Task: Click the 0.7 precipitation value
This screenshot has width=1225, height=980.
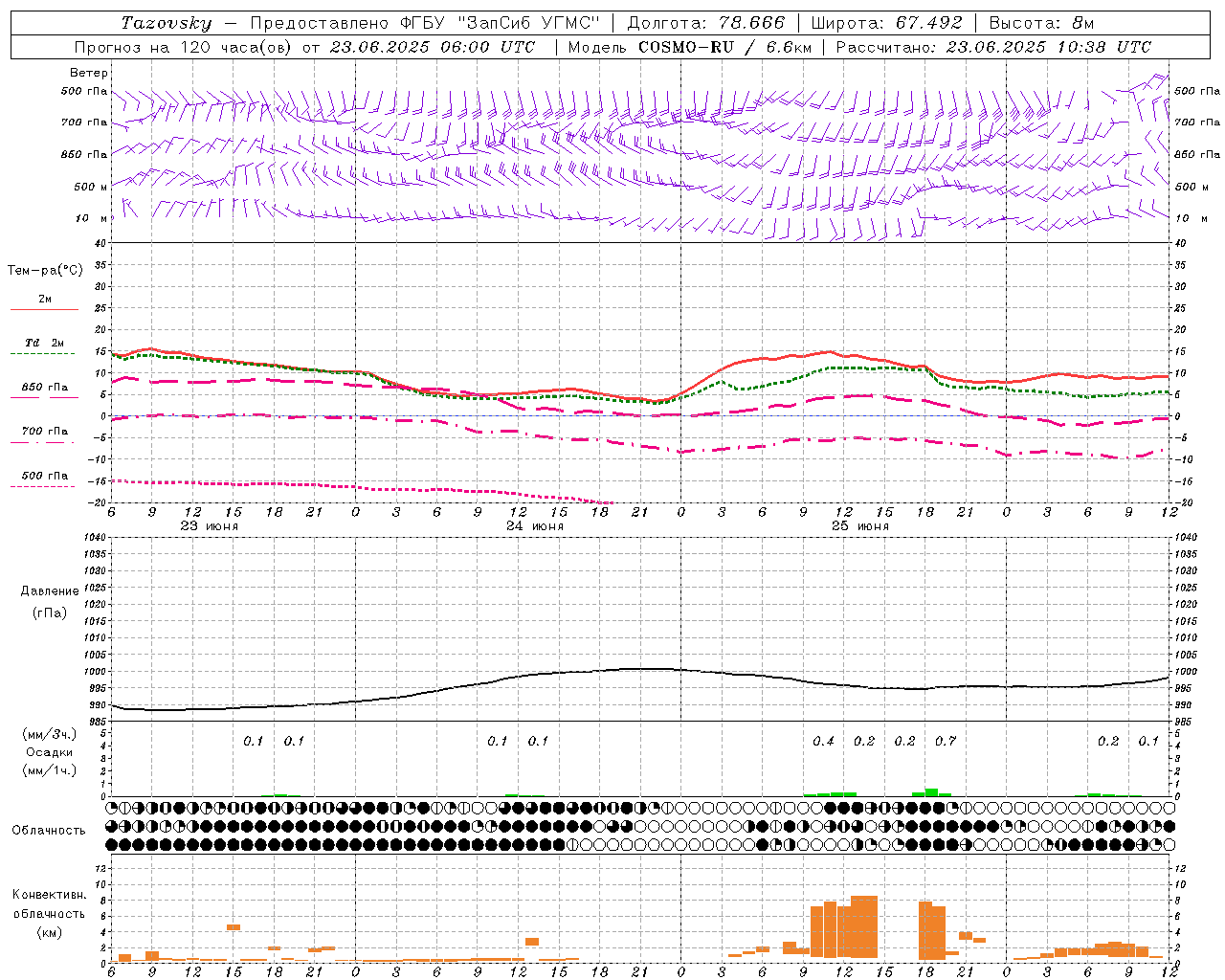Action: click(x=946, y=741)
